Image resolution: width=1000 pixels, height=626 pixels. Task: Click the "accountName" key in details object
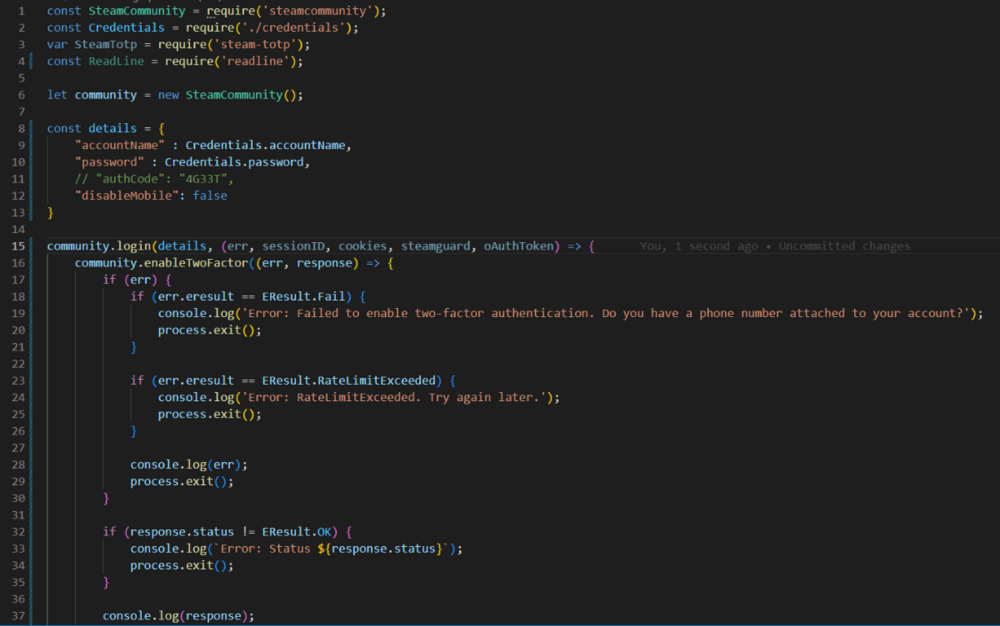(116, 145)
